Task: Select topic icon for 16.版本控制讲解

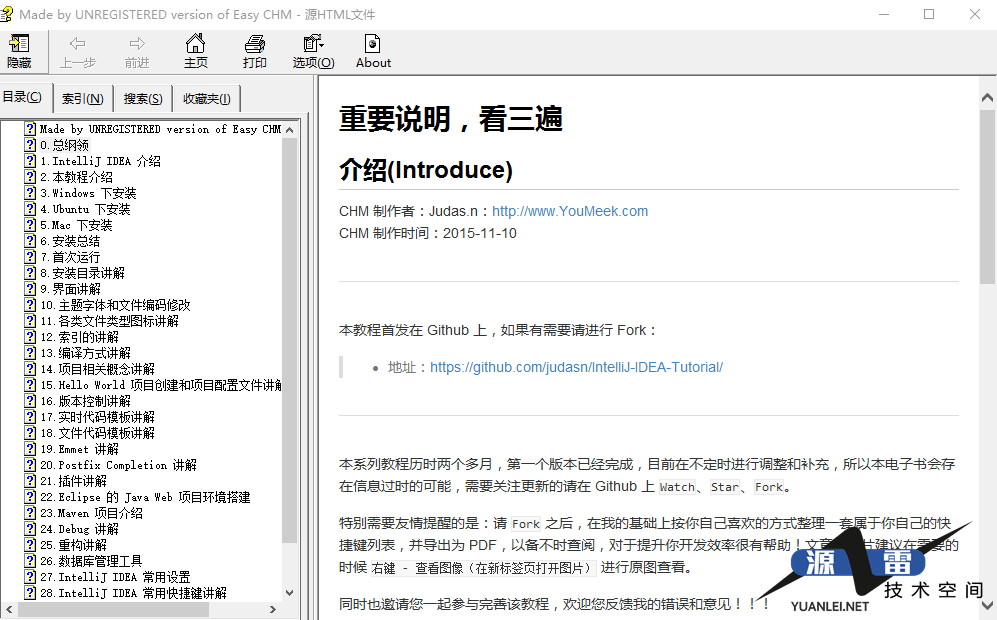Action: tap(30, 401)
